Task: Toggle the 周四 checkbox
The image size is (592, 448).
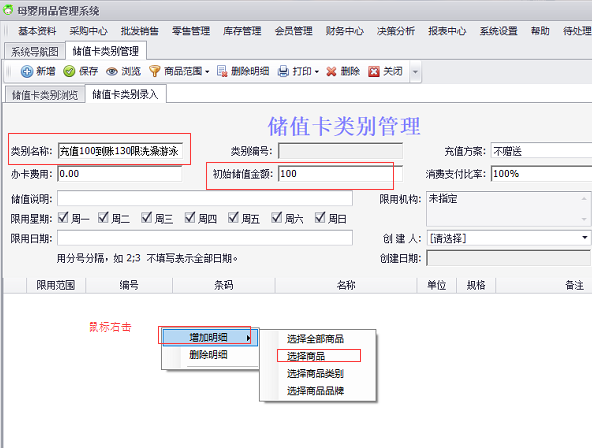Action: pyautogui.click(x=190, y=218)
